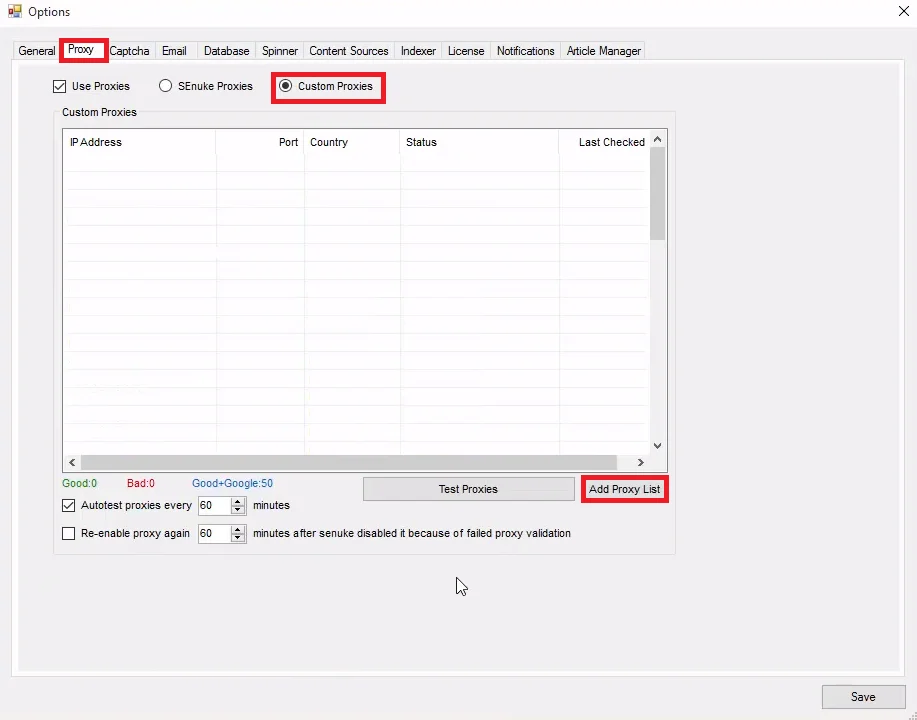Click the Add Proxy List button
Image resolution: width=917 pixels, height=720 pixels.
click(624, 489)
